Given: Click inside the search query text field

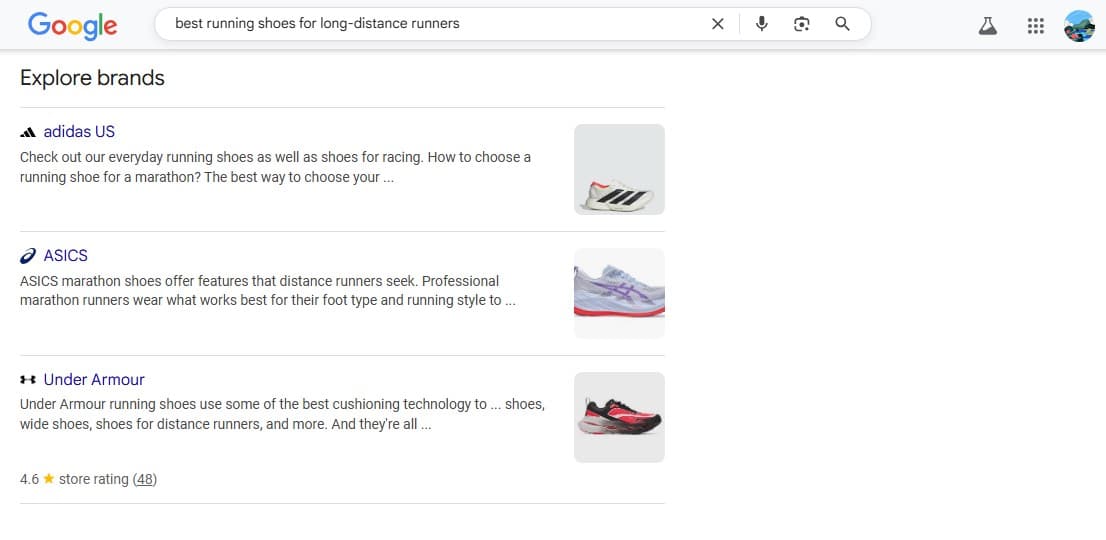Looking at the screenshot, I should tap(430, 24).
